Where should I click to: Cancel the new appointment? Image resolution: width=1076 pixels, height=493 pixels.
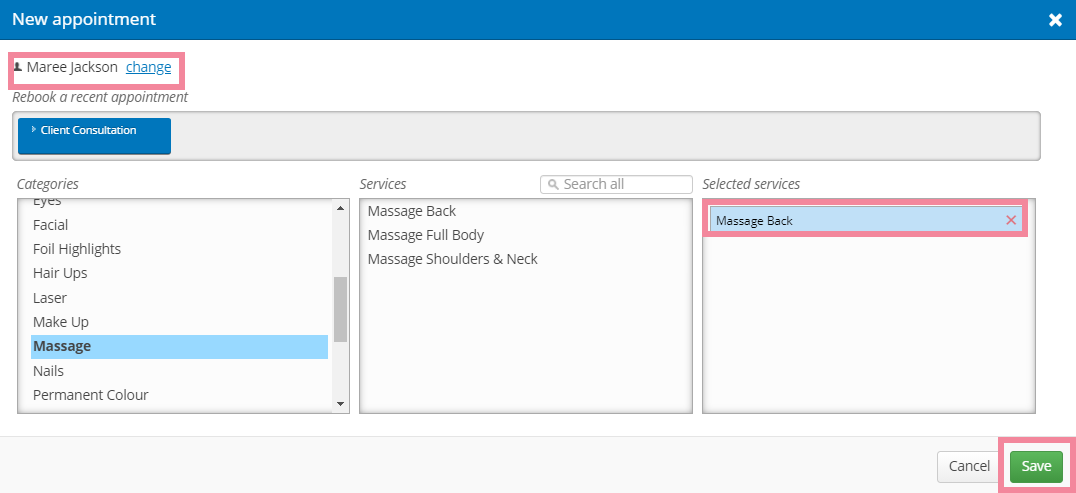tap(969, 466)
